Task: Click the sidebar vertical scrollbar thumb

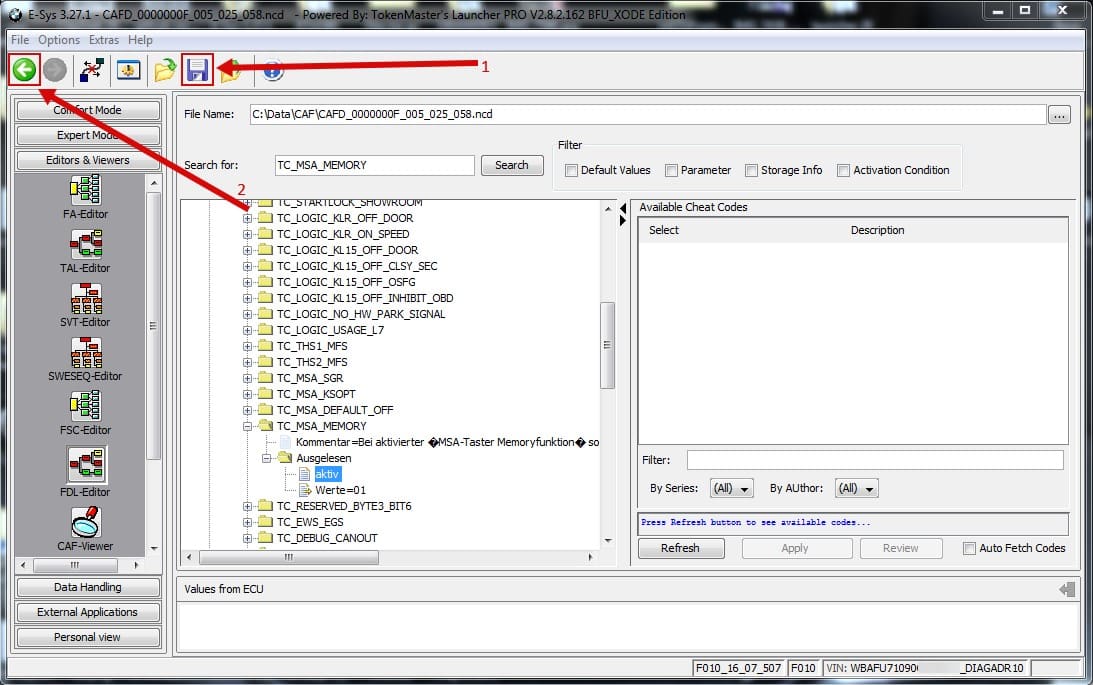Action: coord(153,325)
